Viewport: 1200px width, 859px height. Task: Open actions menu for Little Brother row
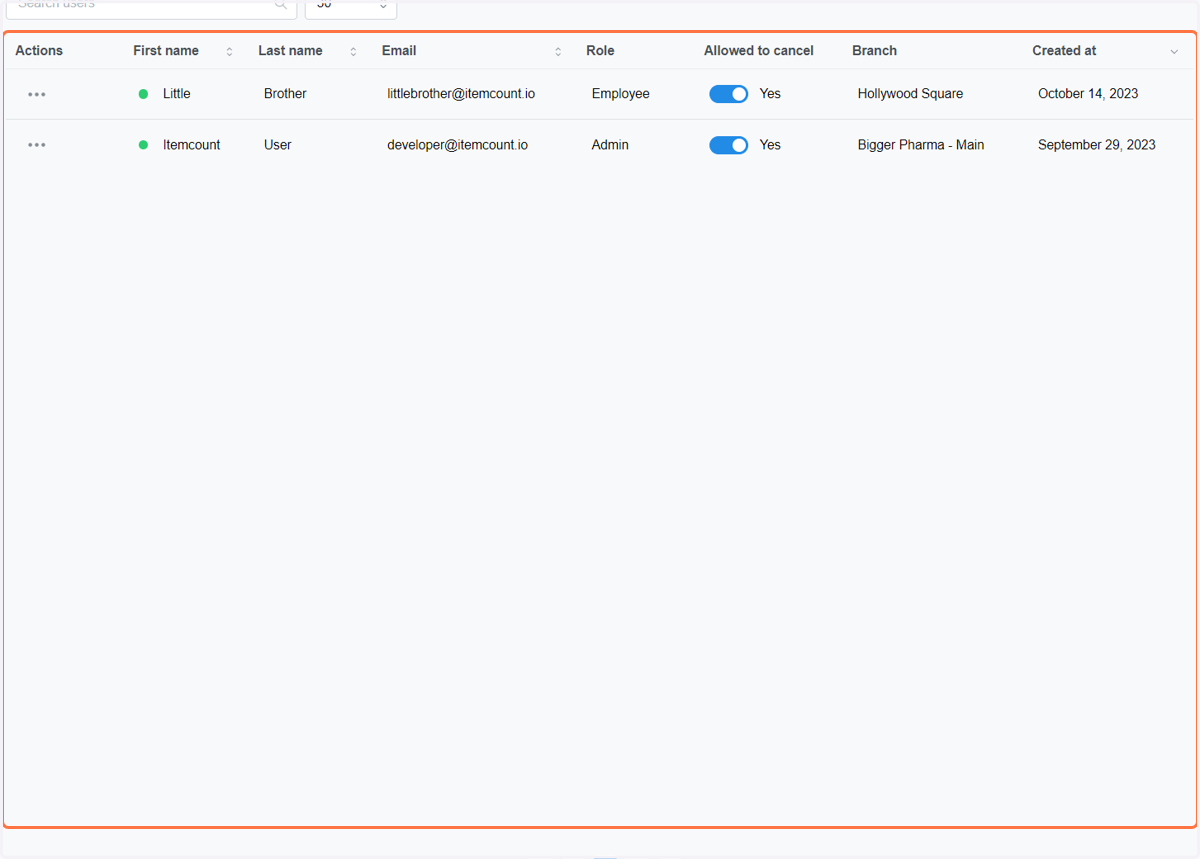click(x=37, y=94)
